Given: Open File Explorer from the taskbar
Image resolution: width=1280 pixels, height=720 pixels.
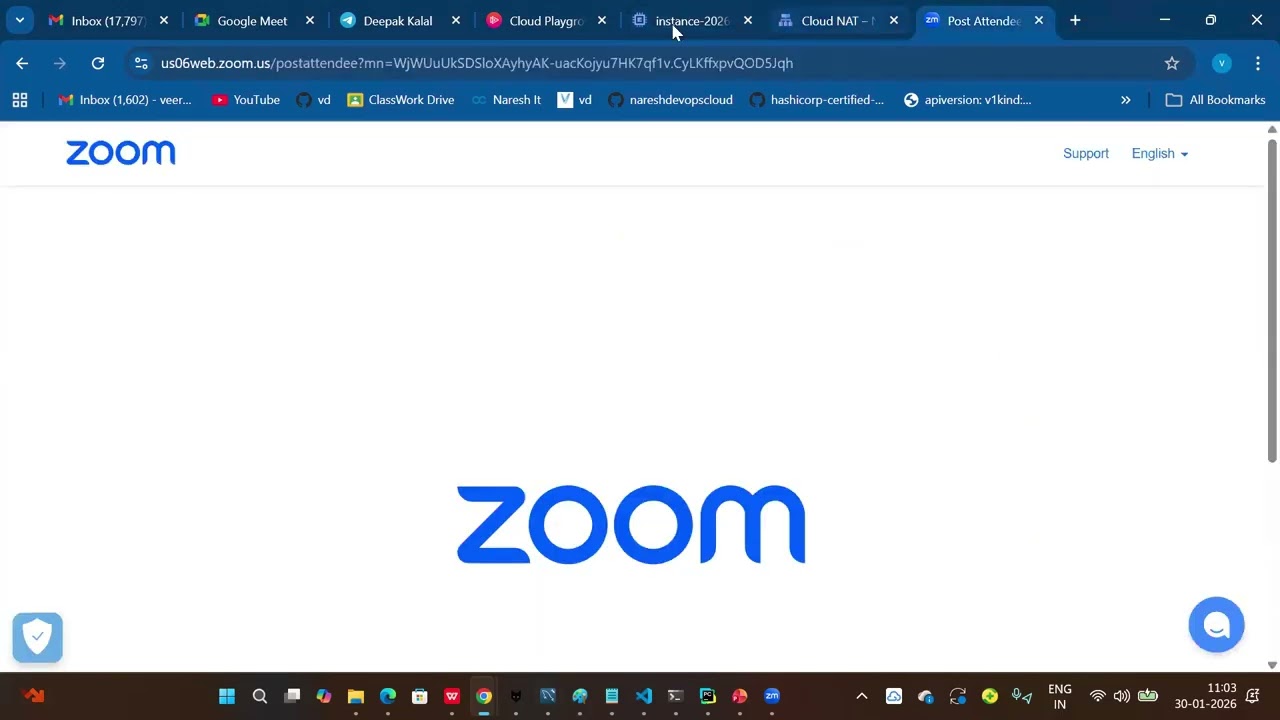Looking at the screenshot, I should coord(356,696).
